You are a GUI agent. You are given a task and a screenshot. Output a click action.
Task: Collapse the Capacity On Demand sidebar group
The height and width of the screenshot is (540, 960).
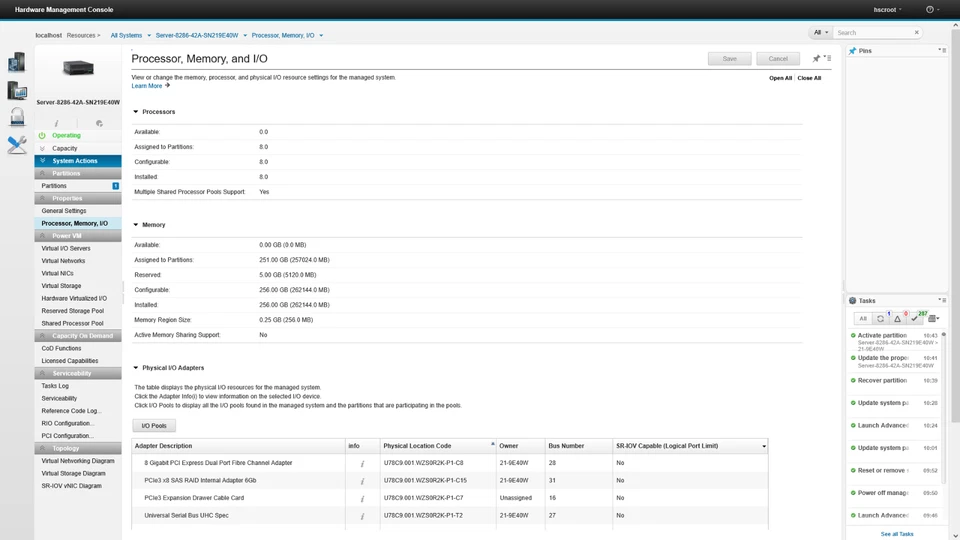tap(78, 336)
